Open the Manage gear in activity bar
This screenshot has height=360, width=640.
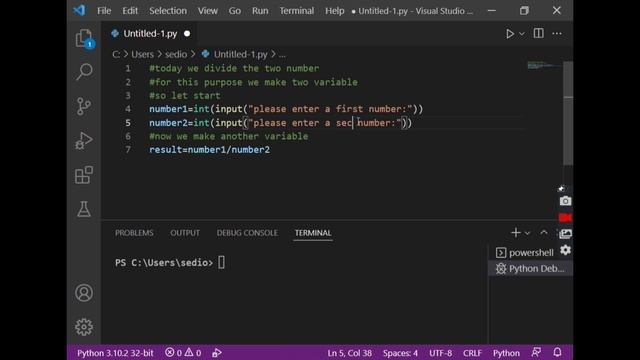click(x=84, y=327)
